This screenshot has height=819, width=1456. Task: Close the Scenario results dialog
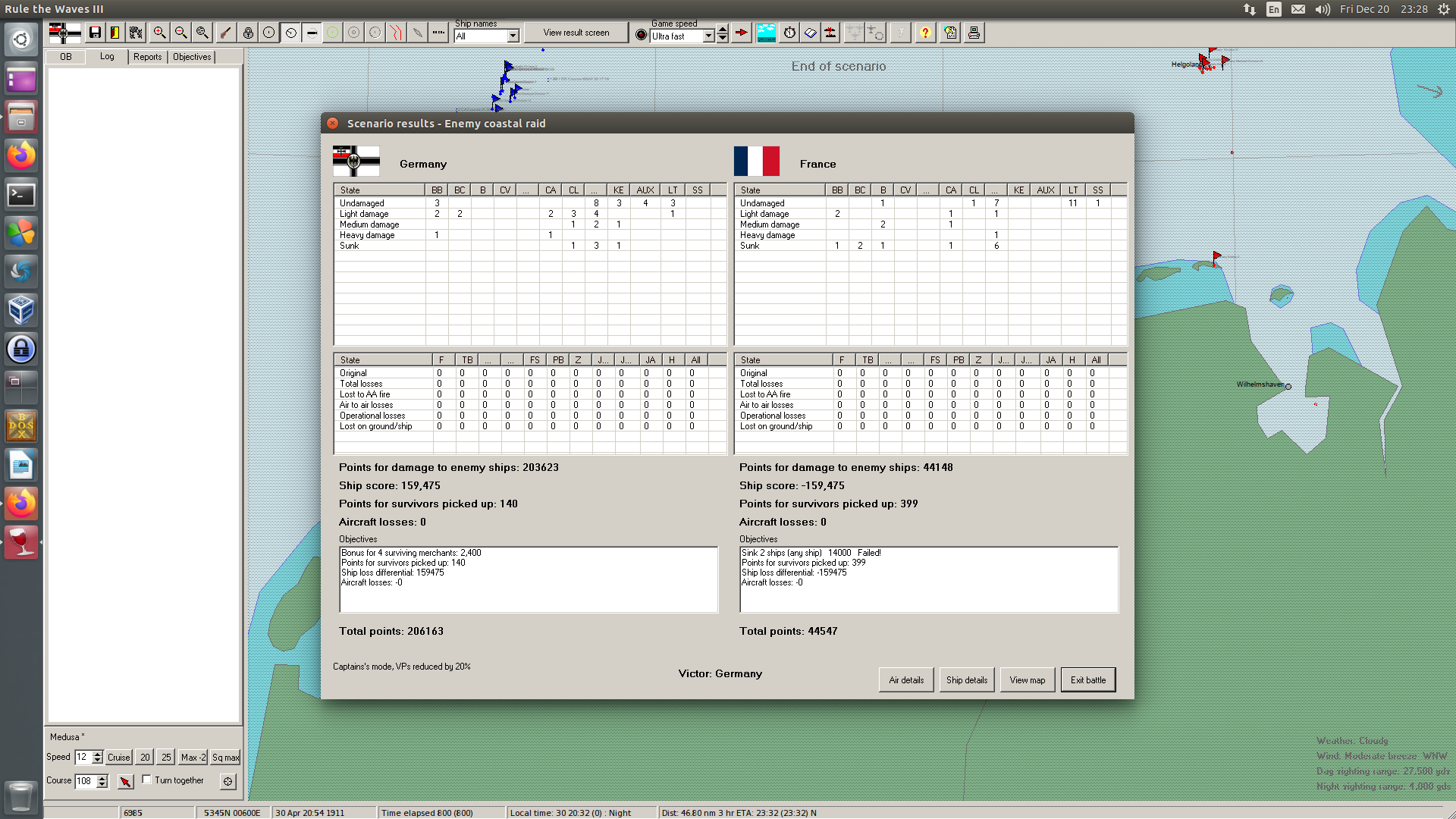point(333,123)
